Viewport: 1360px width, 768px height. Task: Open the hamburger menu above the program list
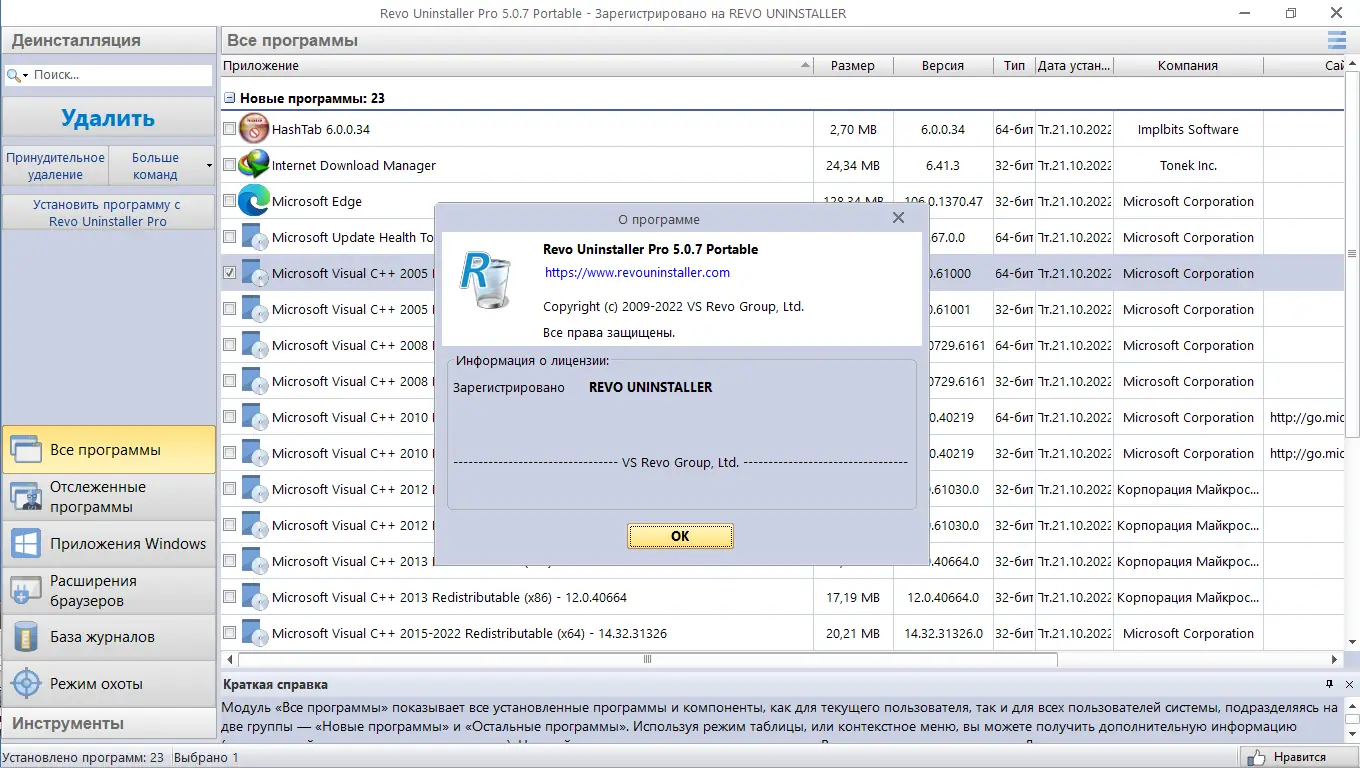(1337, 40)
